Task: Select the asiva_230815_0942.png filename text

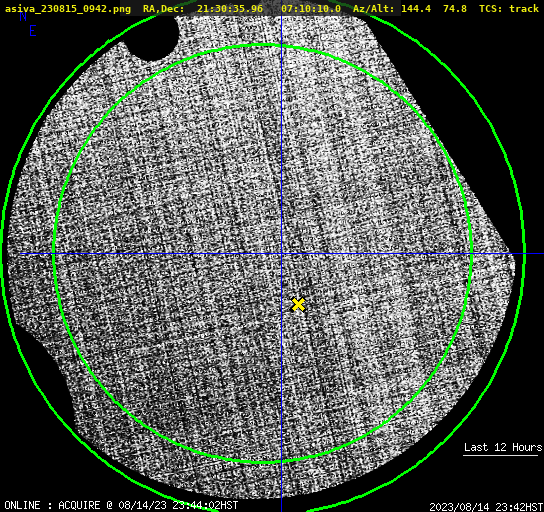Action: (x=68, y=9)
